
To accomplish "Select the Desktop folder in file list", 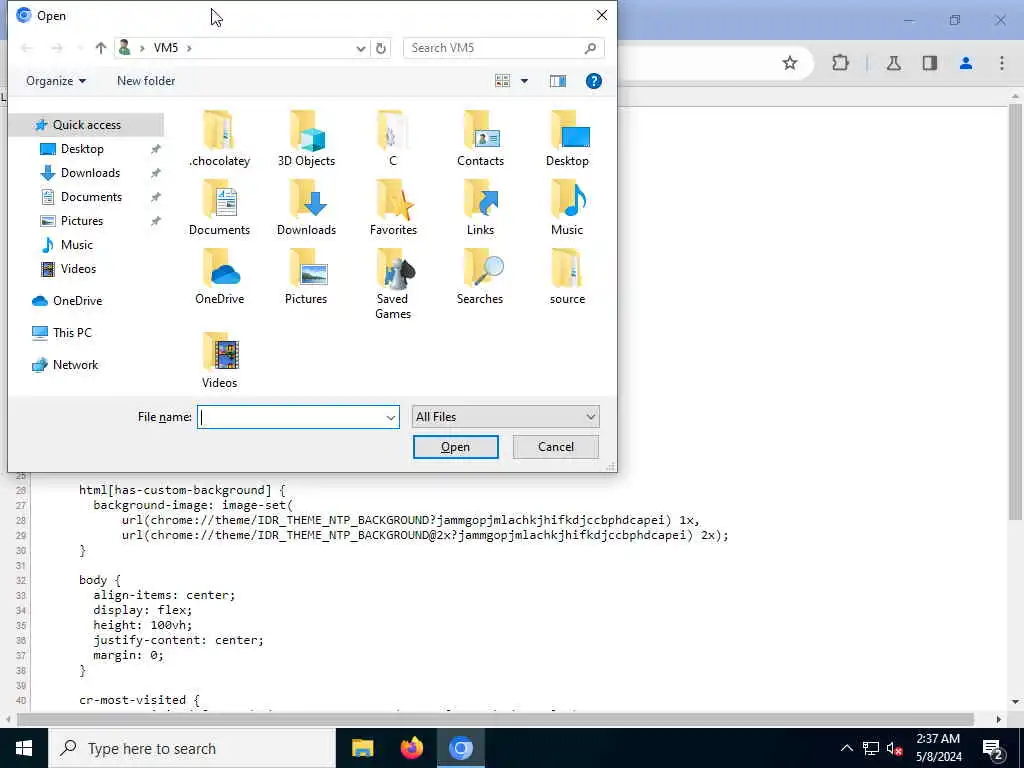I will (567, 139).
